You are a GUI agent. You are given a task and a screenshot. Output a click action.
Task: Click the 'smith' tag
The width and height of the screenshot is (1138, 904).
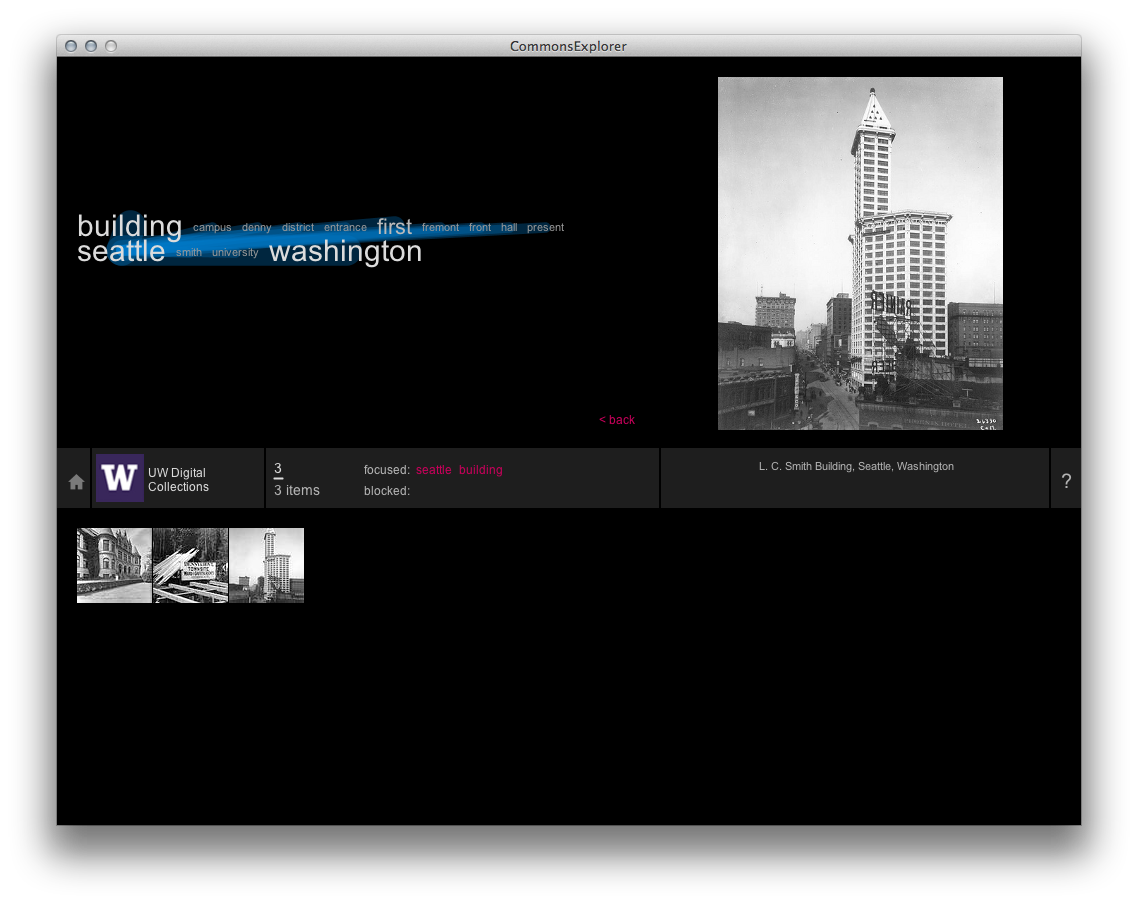[x=189, y=252]
